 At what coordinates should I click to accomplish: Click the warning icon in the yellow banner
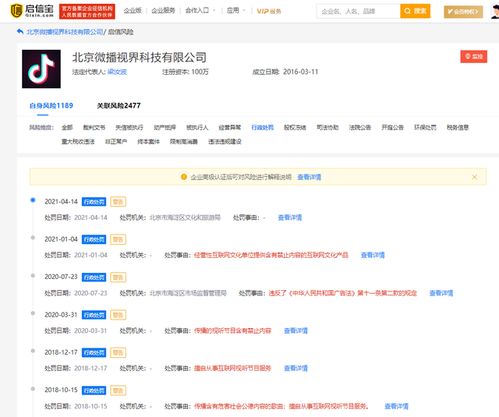tap(183, 177)
